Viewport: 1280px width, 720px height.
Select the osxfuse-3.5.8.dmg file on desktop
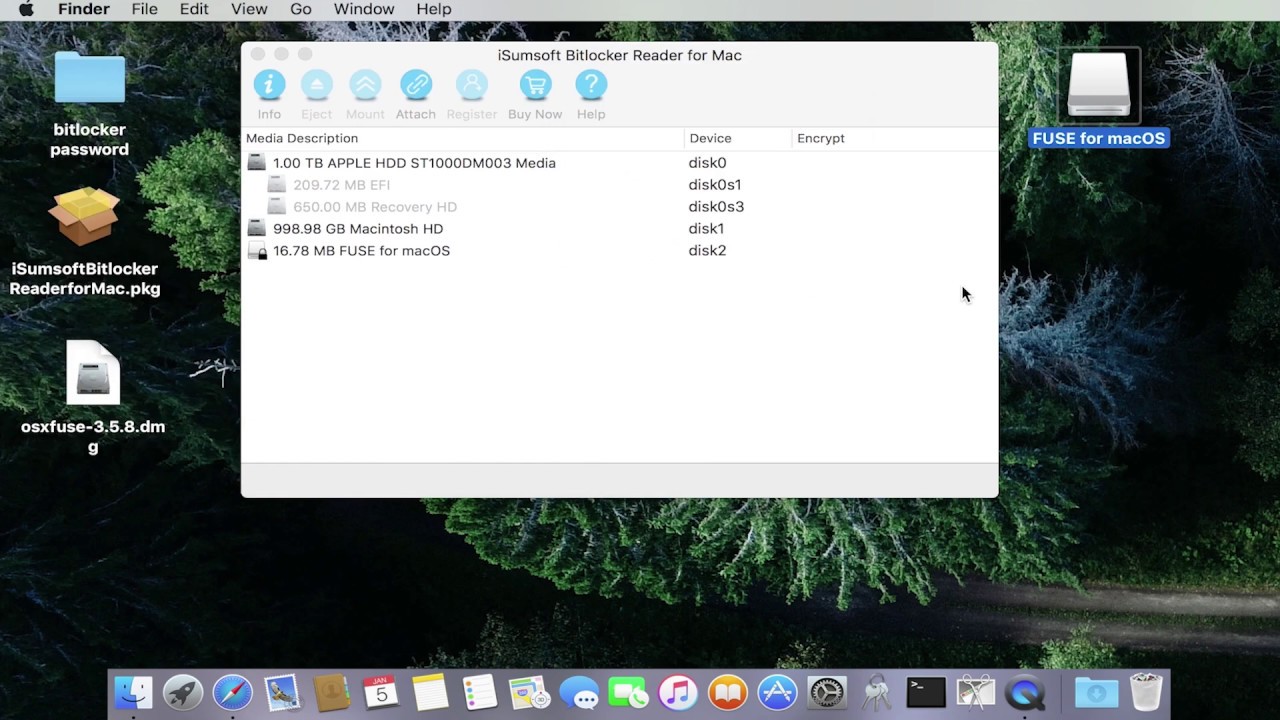pos(93,373)
